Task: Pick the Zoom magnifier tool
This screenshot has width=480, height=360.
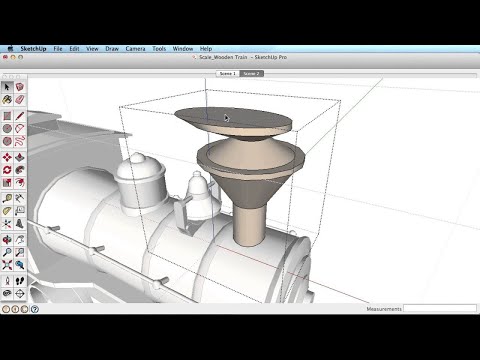Action: coord(7,252)
